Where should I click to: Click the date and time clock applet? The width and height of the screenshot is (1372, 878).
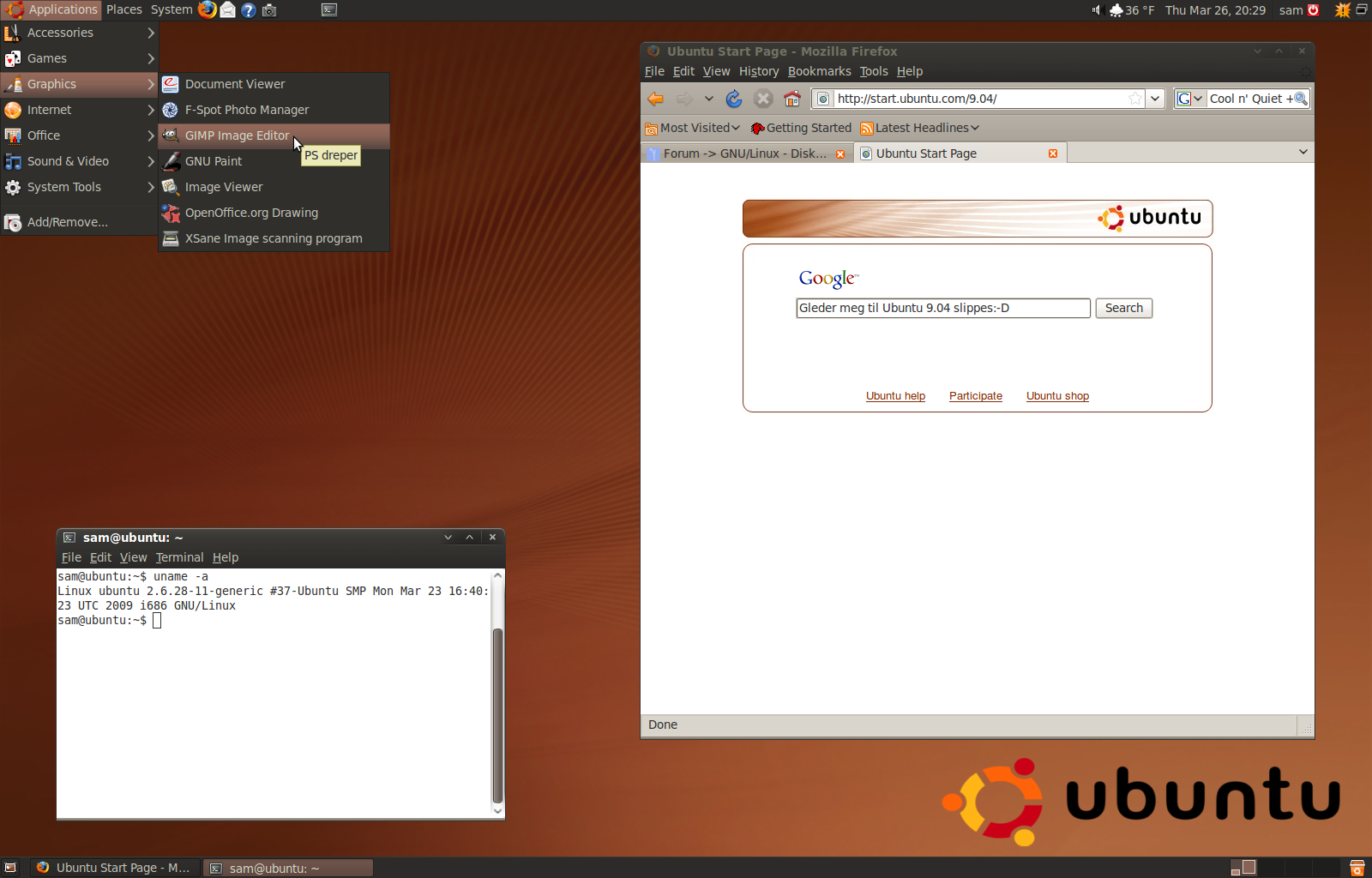coord(1215,10)
